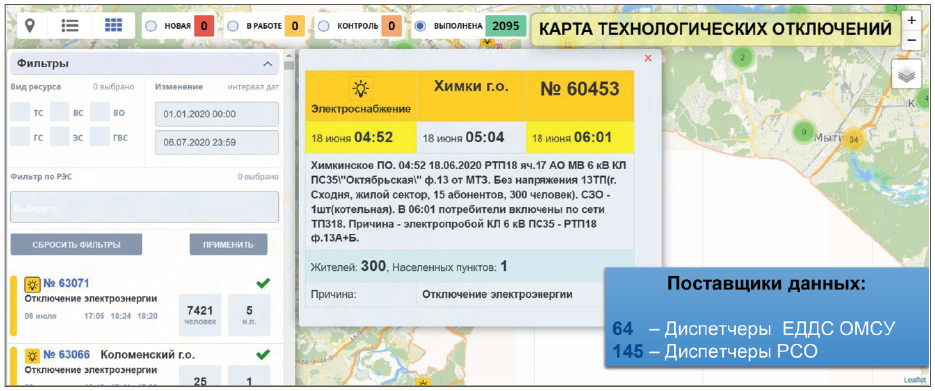Zoom in the map with plus
This screenshot has width=935, height=391.
(x=911, y=20)
